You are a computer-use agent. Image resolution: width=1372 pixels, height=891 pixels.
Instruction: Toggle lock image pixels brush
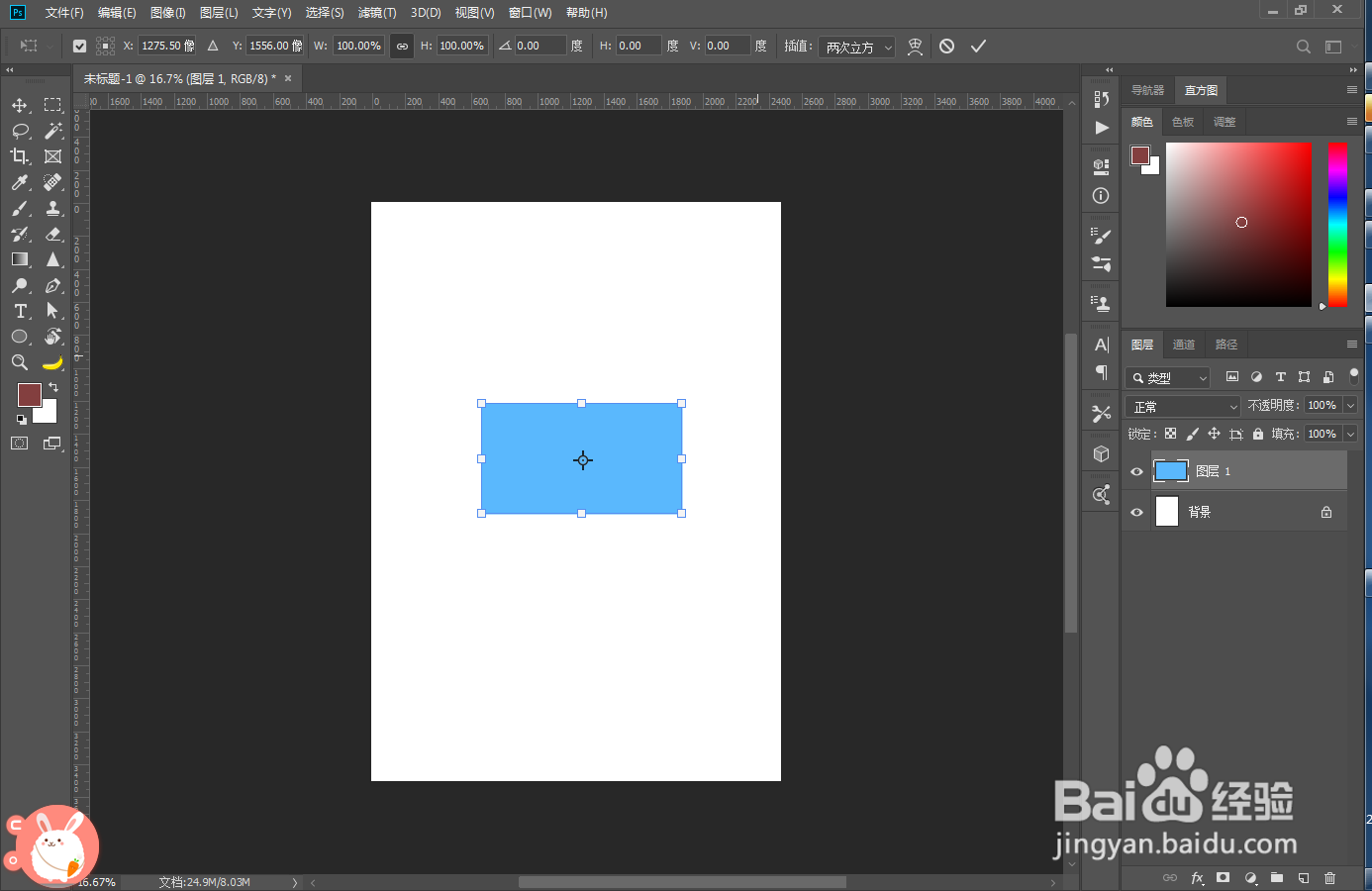(x=1192, y=434)
